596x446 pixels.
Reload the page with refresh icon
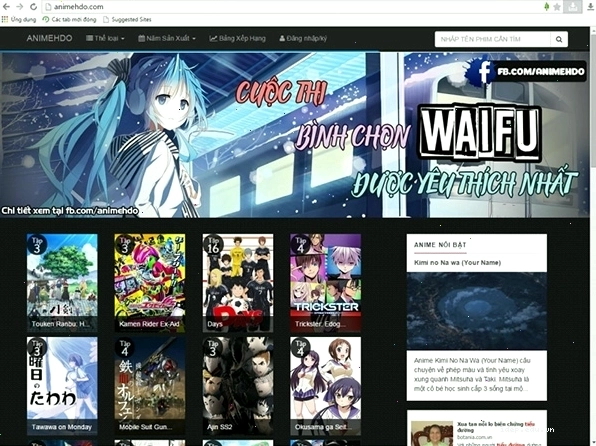click(33, 6)
